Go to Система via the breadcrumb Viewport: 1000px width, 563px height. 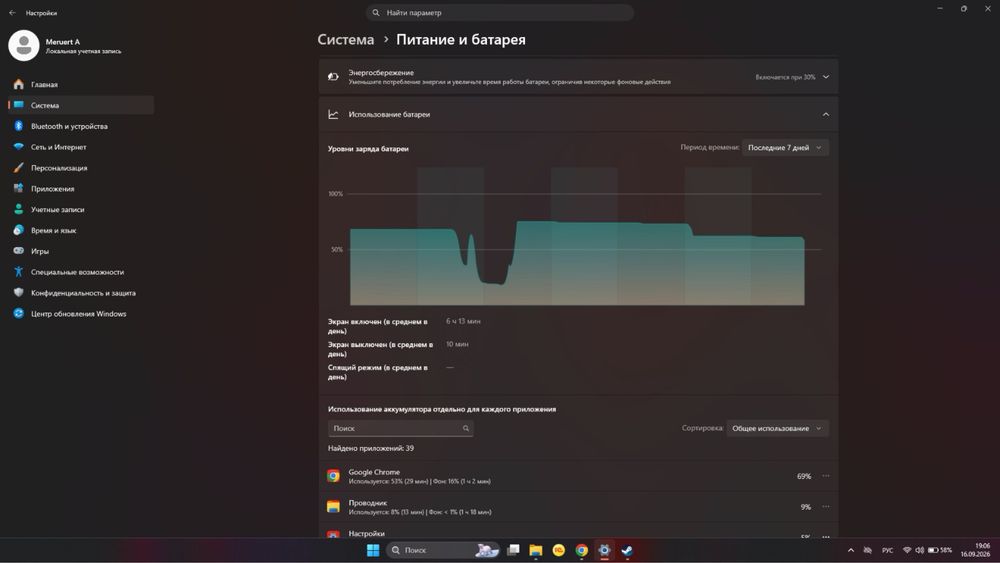click(x=346, y=40)
